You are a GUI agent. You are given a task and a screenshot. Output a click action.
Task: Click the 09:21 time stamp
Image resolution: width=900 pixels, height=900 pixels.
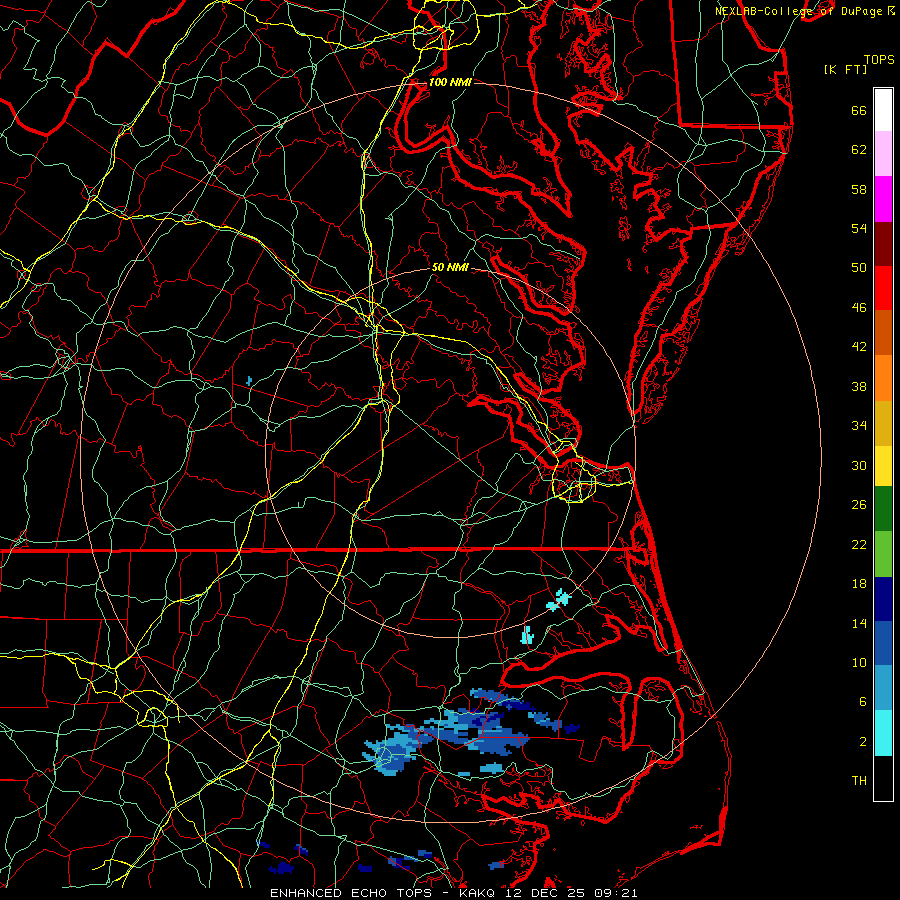click(617, 893)
